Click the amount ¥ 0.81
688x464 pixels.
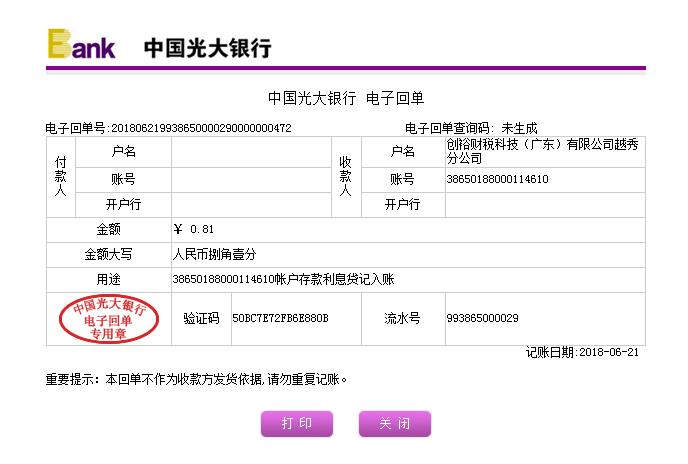click(x=194, y=229)
